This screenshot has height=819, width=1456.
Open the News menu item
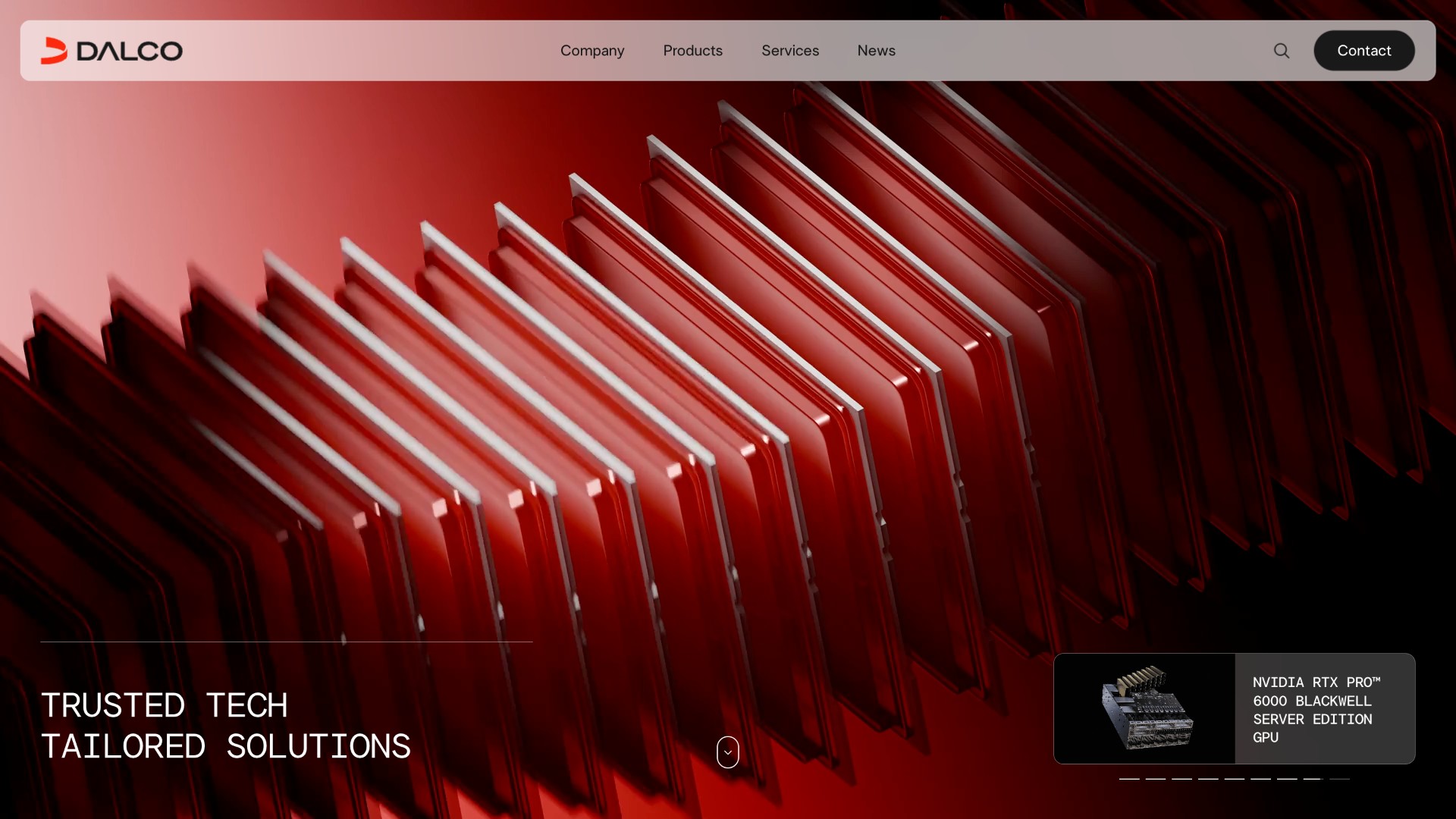(877, 51)
